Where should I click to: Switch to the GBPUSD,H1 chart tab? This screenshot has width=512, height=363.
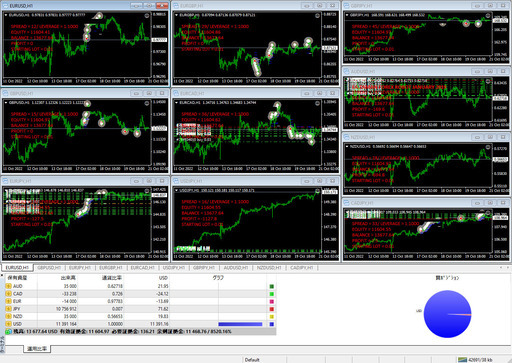(49, 268)
